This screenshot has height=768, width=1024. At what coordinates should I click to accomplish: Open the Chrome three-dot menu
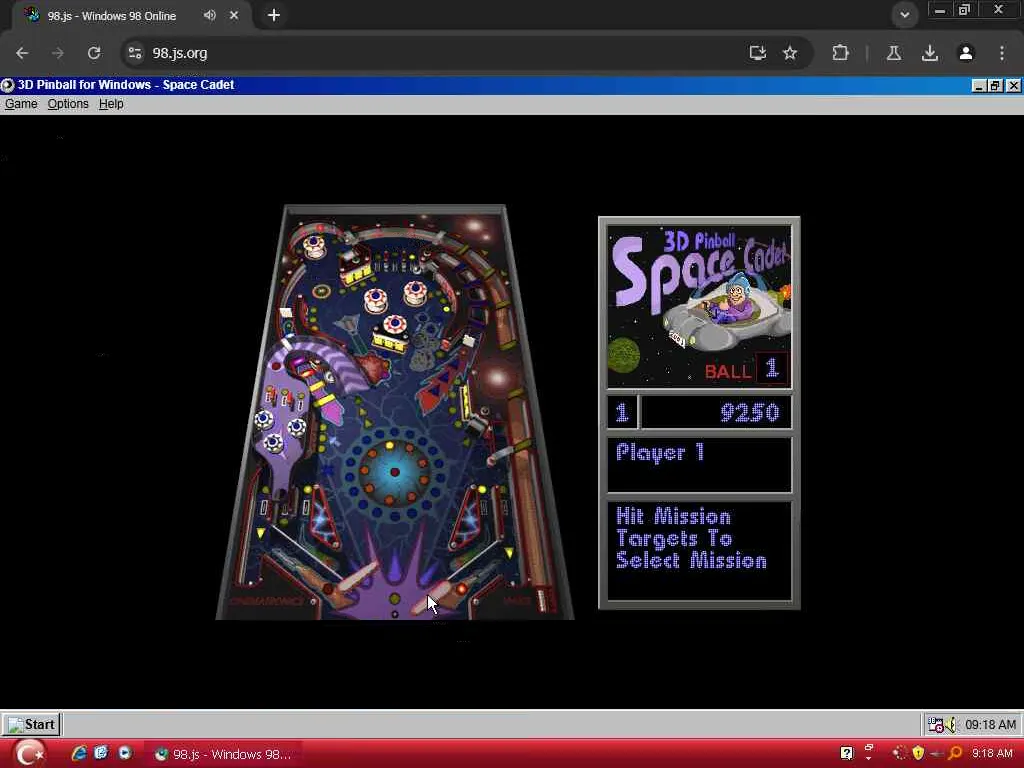[x=1002, y=53]
